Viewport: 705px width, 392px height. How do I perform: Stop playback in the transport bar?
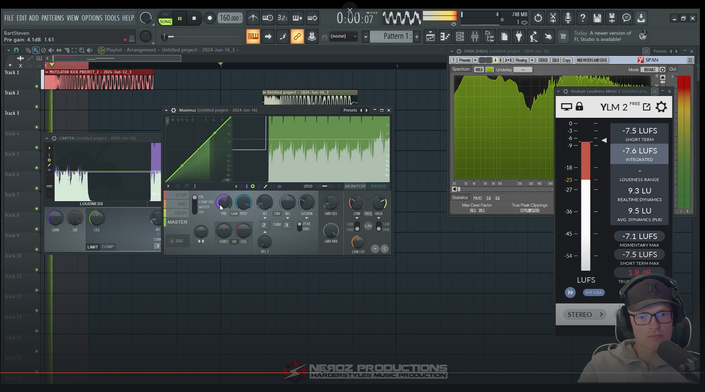194,18
